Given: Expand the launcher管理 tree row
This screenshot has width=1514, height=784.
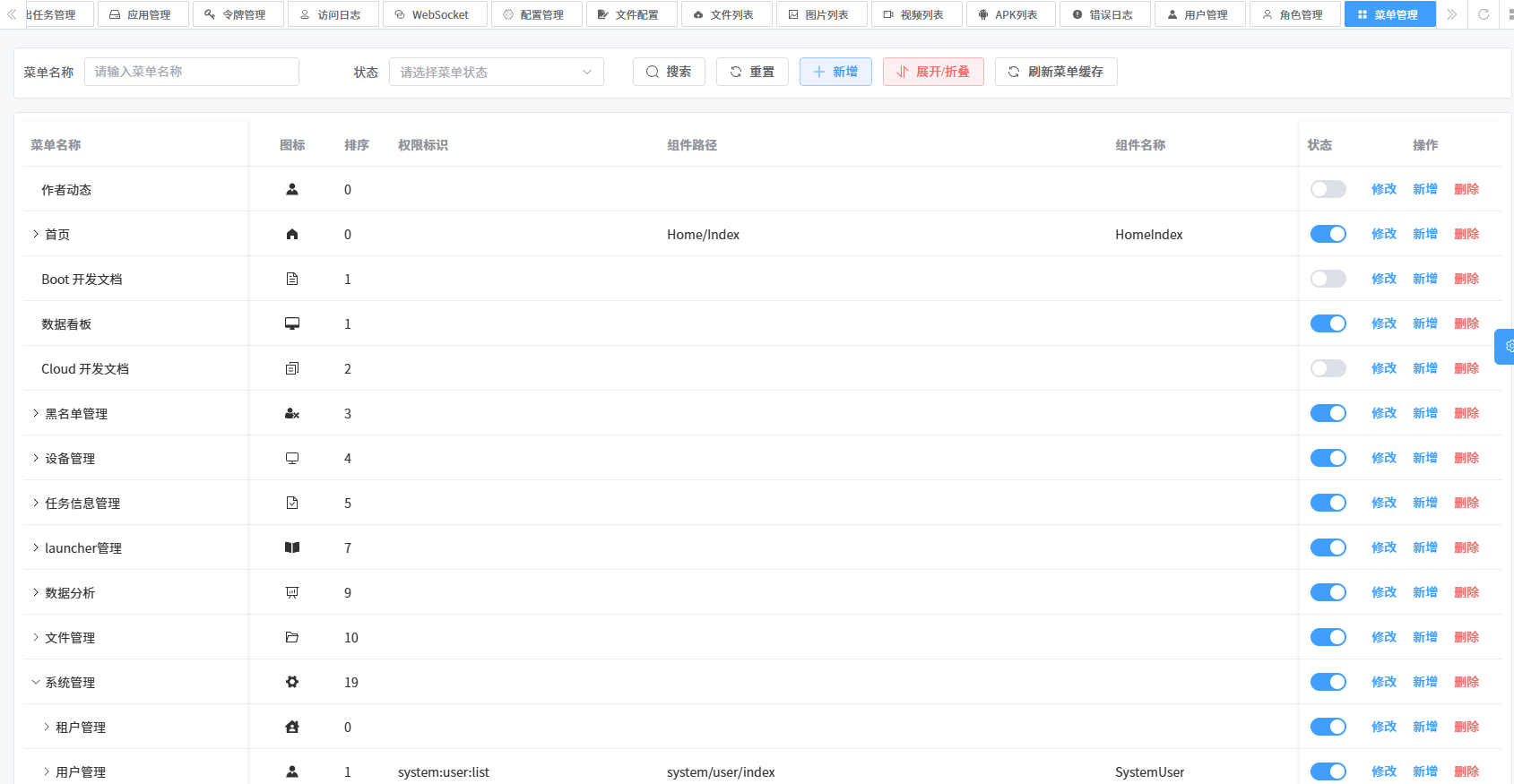Looking at the screenshot, I should (x=36, y=547).
